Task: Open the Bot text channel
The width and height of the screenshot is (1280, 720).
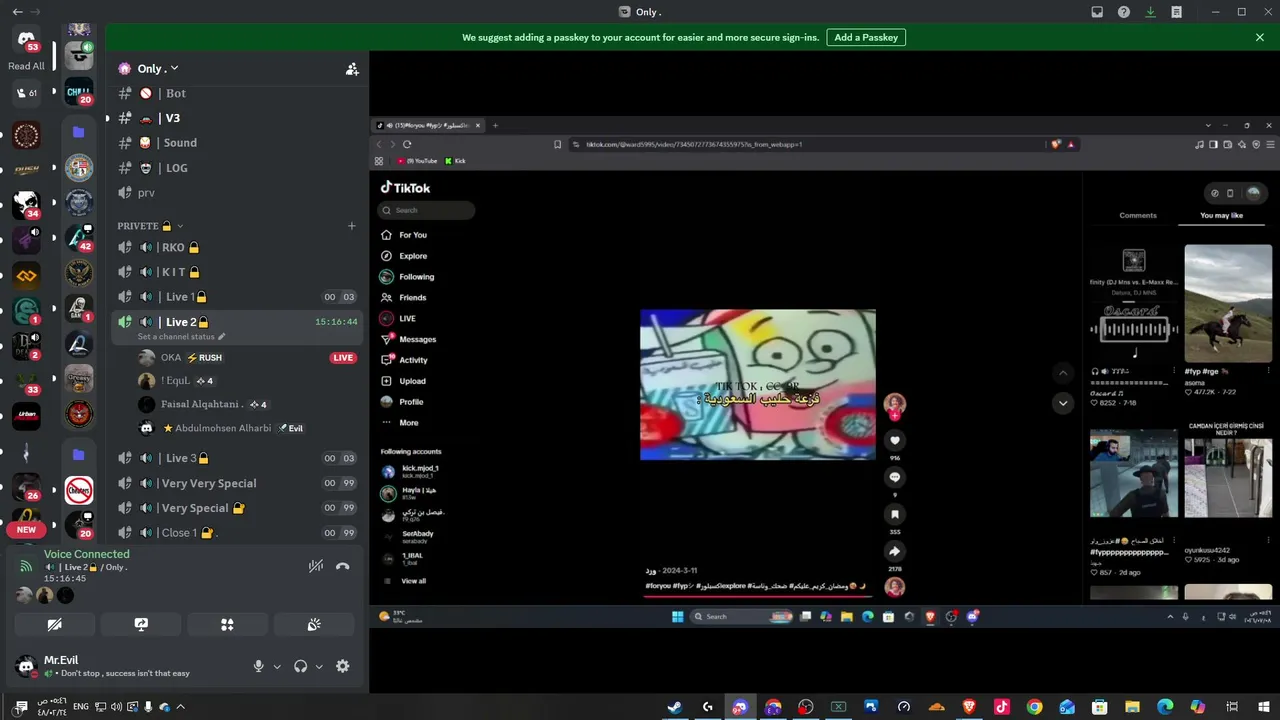Action: (x=236, y=93)
